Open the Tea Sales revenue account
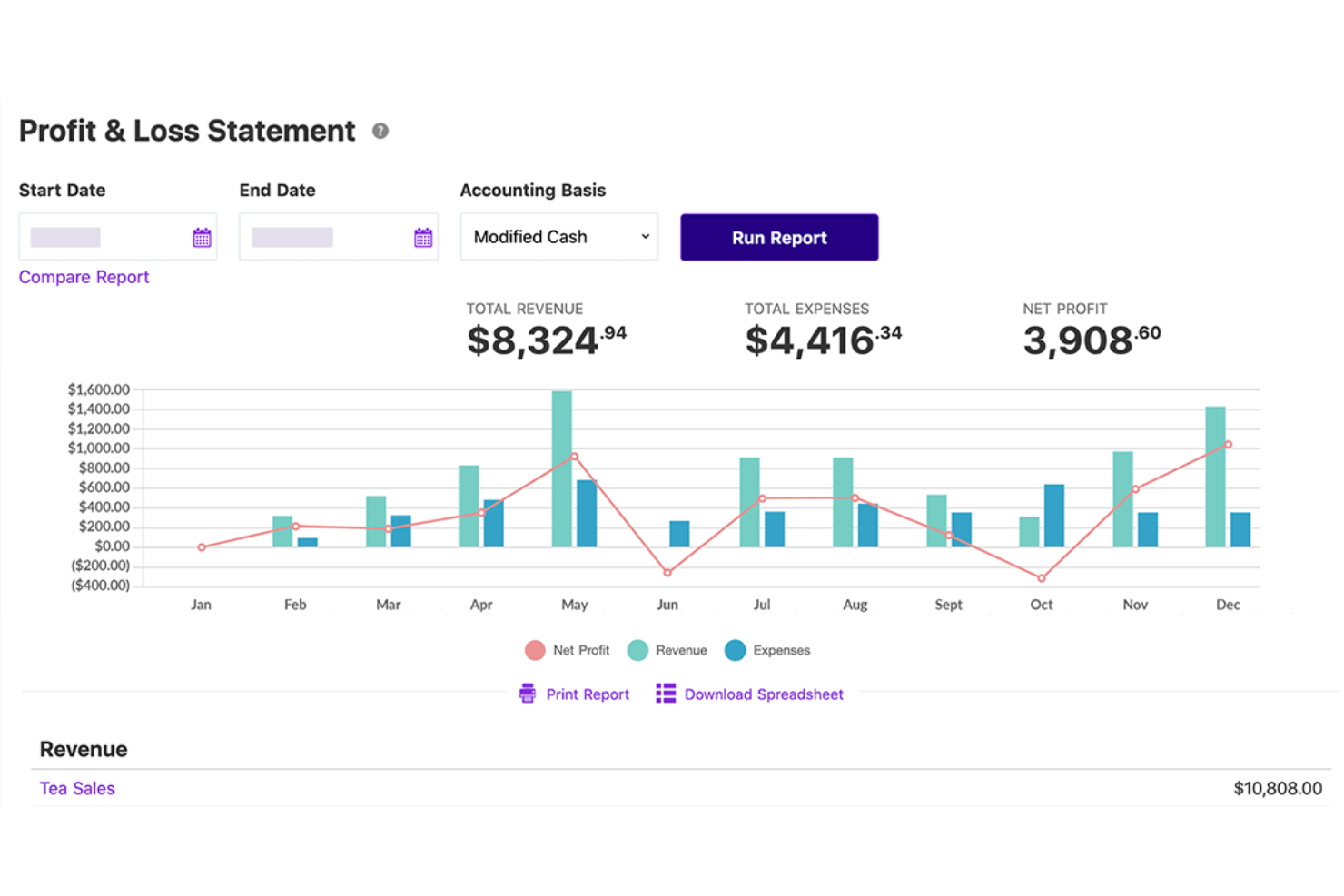This screenshot has height=896, width=1344. (77, 788)
